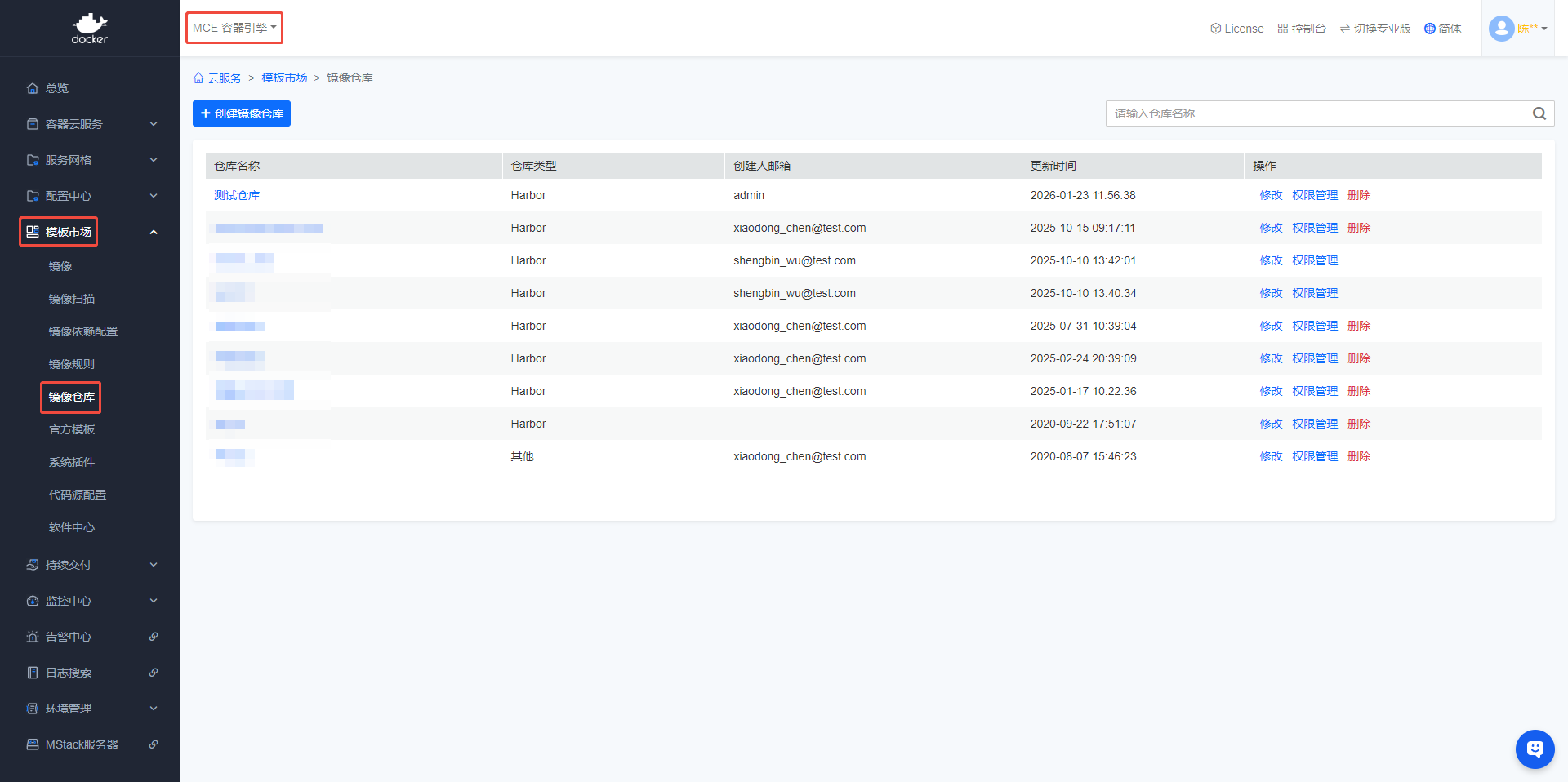Screen dimensions: 1568x782
Task: Select 镜像扫描 in the sidebar
Action: pos(72,299)
